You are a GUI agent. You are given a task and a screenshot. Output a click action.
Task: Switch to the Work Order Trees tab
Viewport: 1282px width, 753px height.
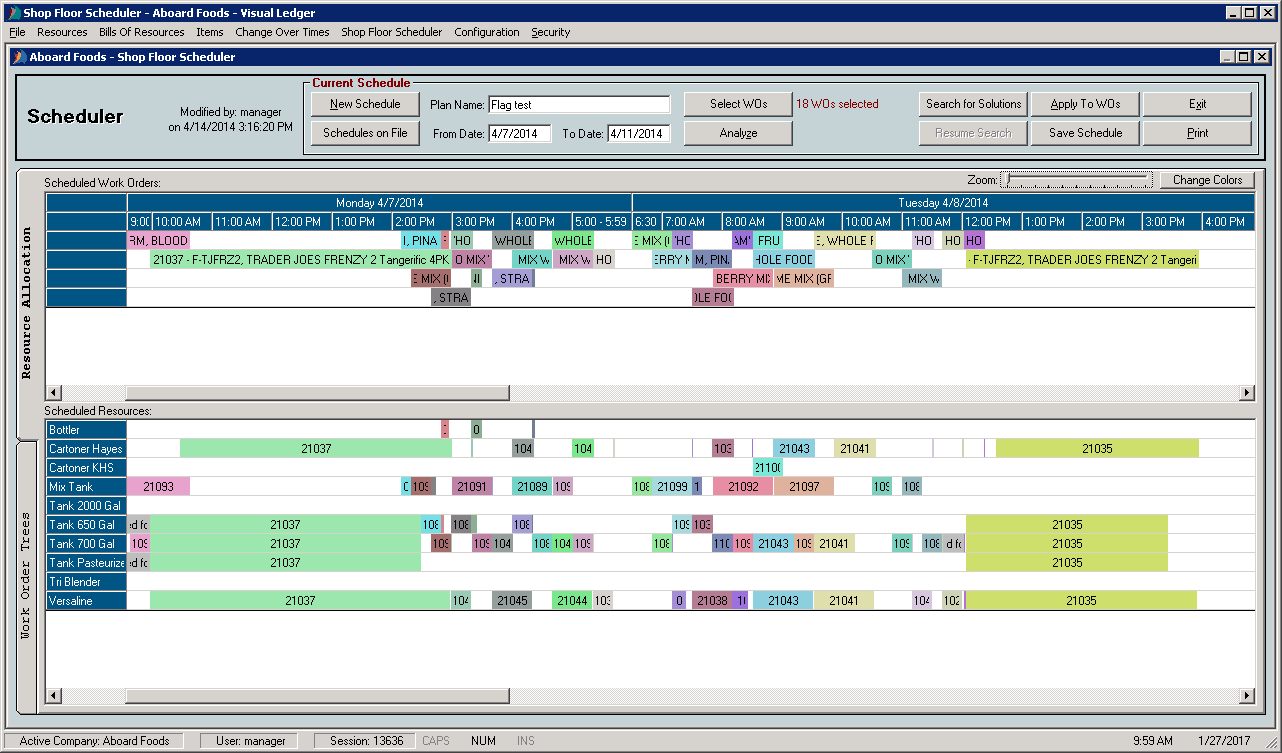[26, 575]
